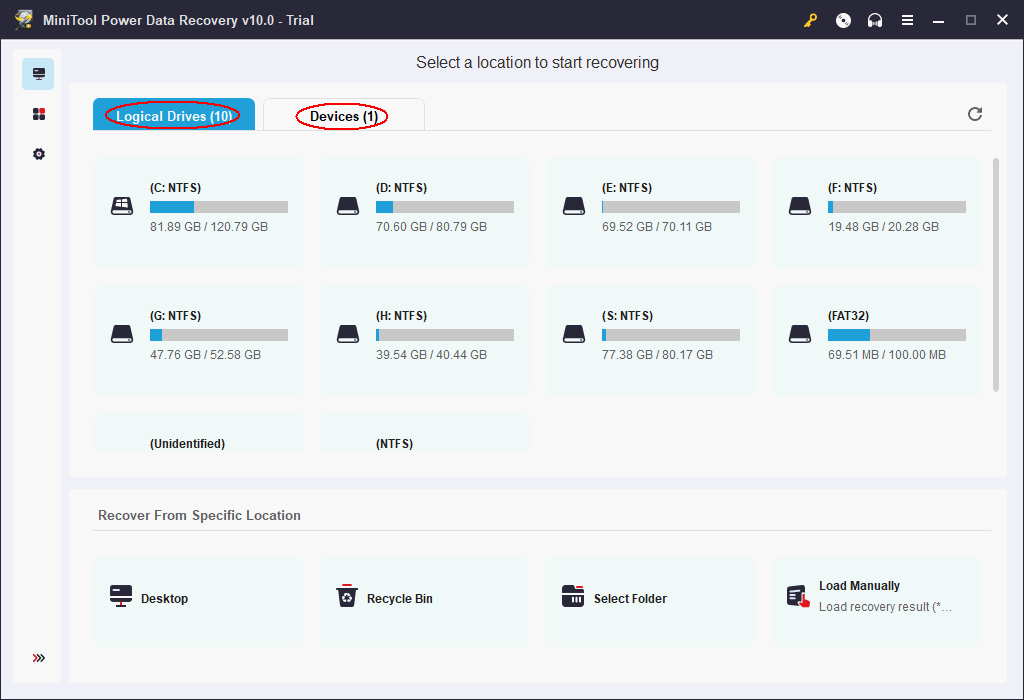1024x700 pixels.
Task: Refresh the drive list
Action: (x=975, y=114)
